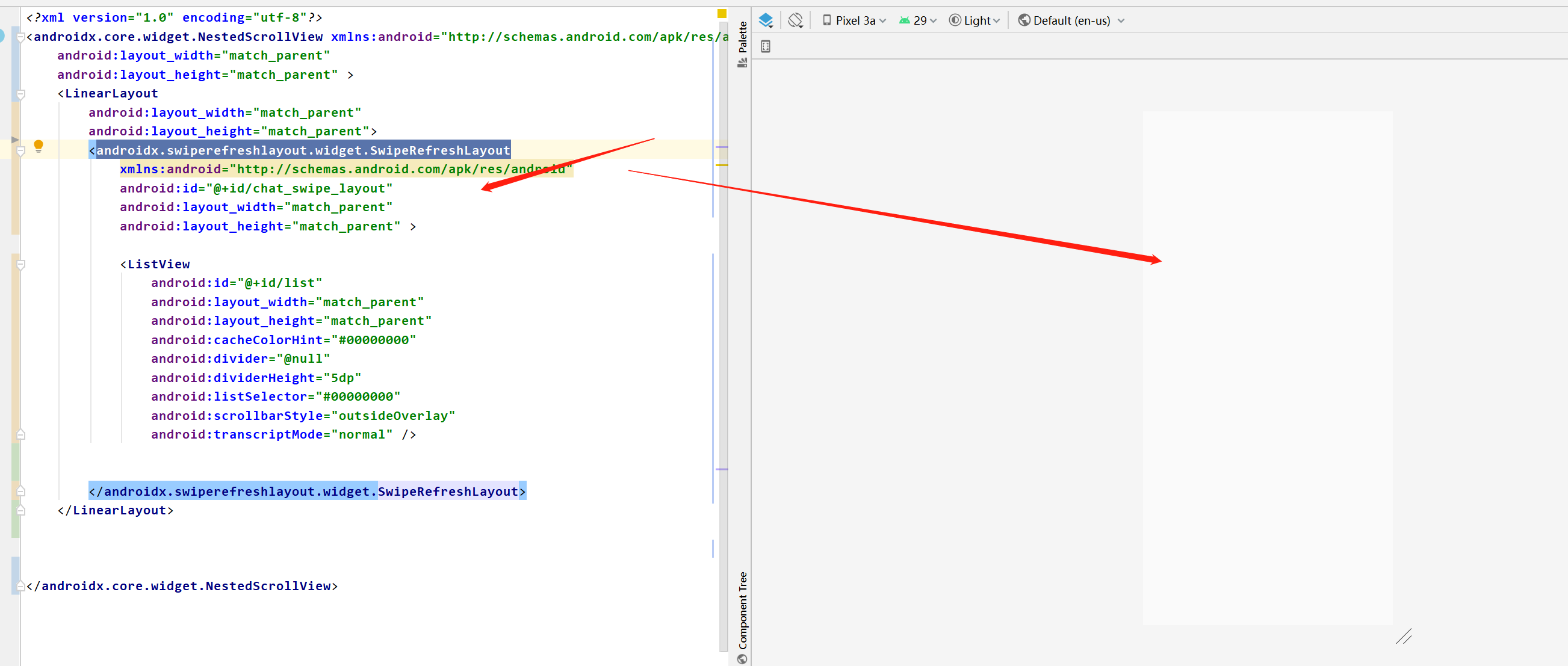Click the theme half-circle icon
Viewport: 1568px width, 666px height.
tap(955, 20)
